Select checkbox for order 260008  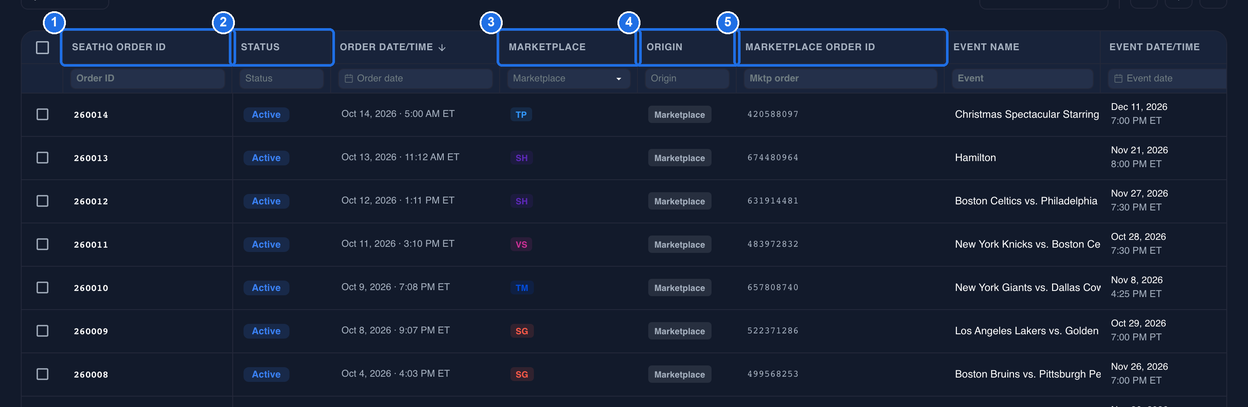(42, 374)
